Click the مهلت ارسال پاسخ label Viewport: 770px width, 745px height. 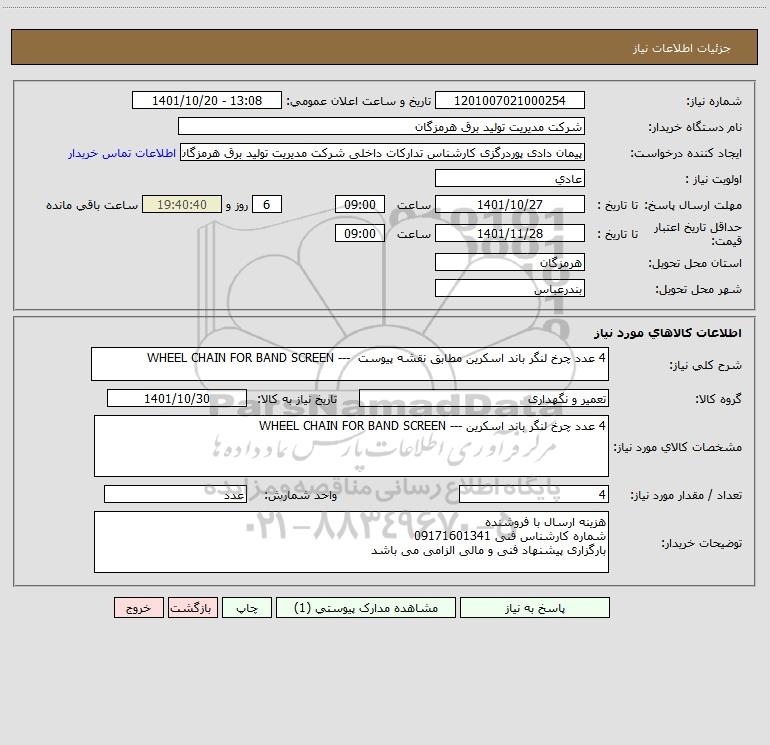(x=693, y=205)
